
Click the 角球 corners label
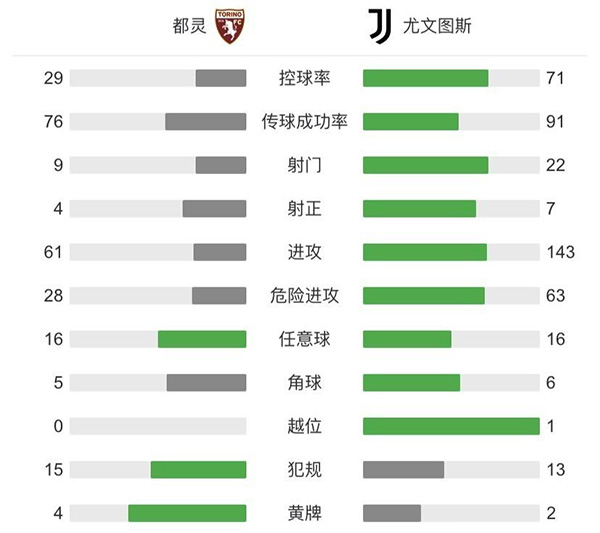click(305, 382)
